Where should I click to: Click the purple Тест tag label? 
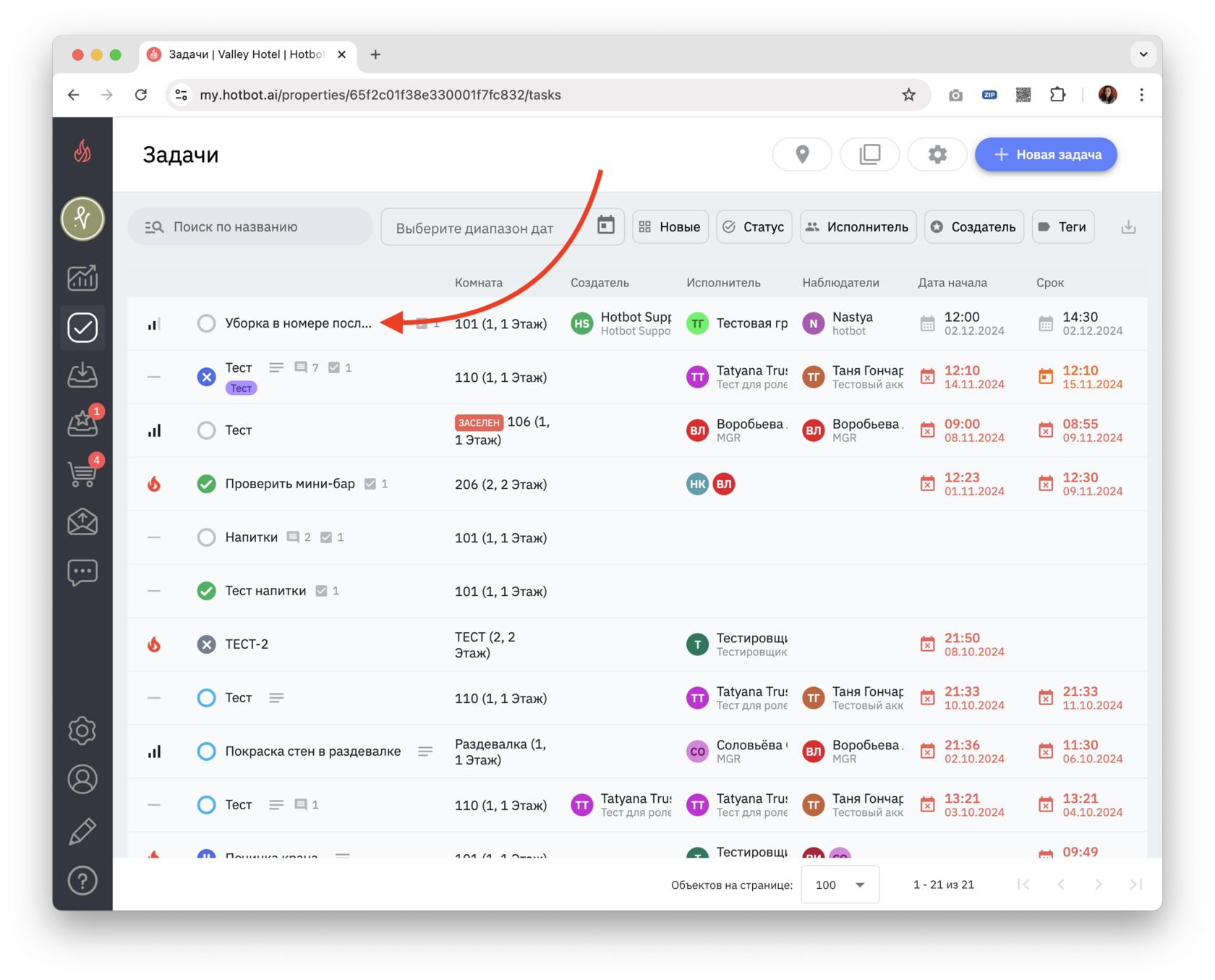coord(241,388)
